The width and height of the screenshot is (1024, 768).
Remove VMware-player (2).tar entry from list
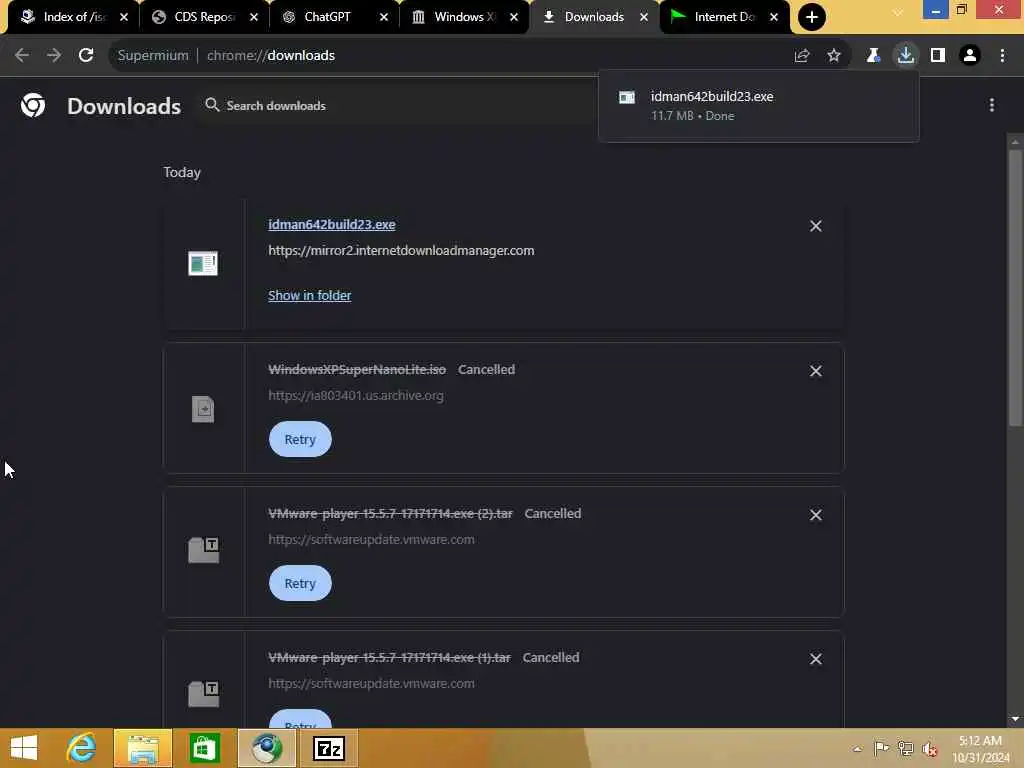[x=816, y=515]
